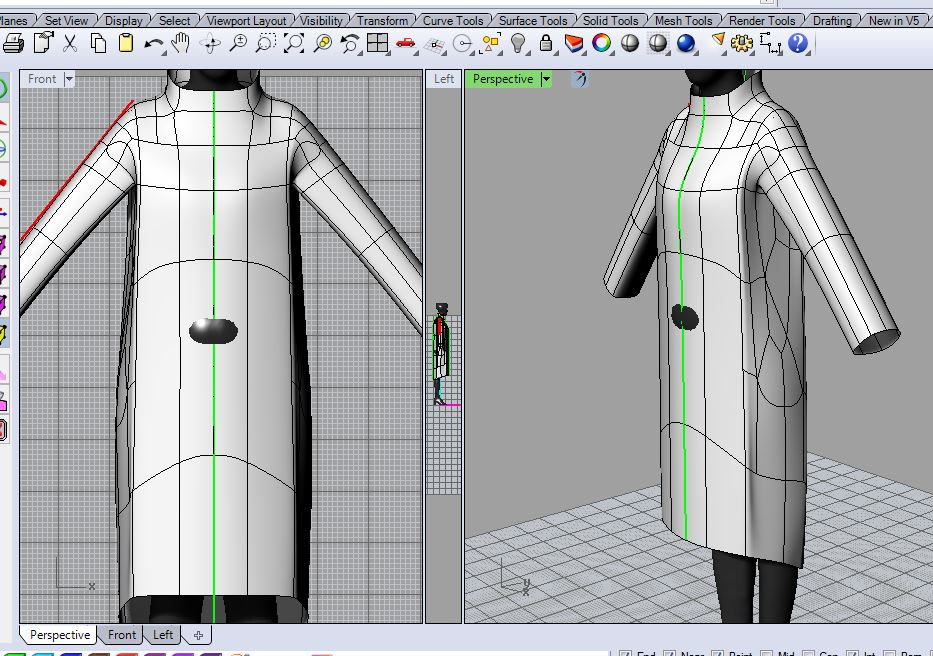
Task: Select the blue render sphere icon
Action: click(686, 43)
